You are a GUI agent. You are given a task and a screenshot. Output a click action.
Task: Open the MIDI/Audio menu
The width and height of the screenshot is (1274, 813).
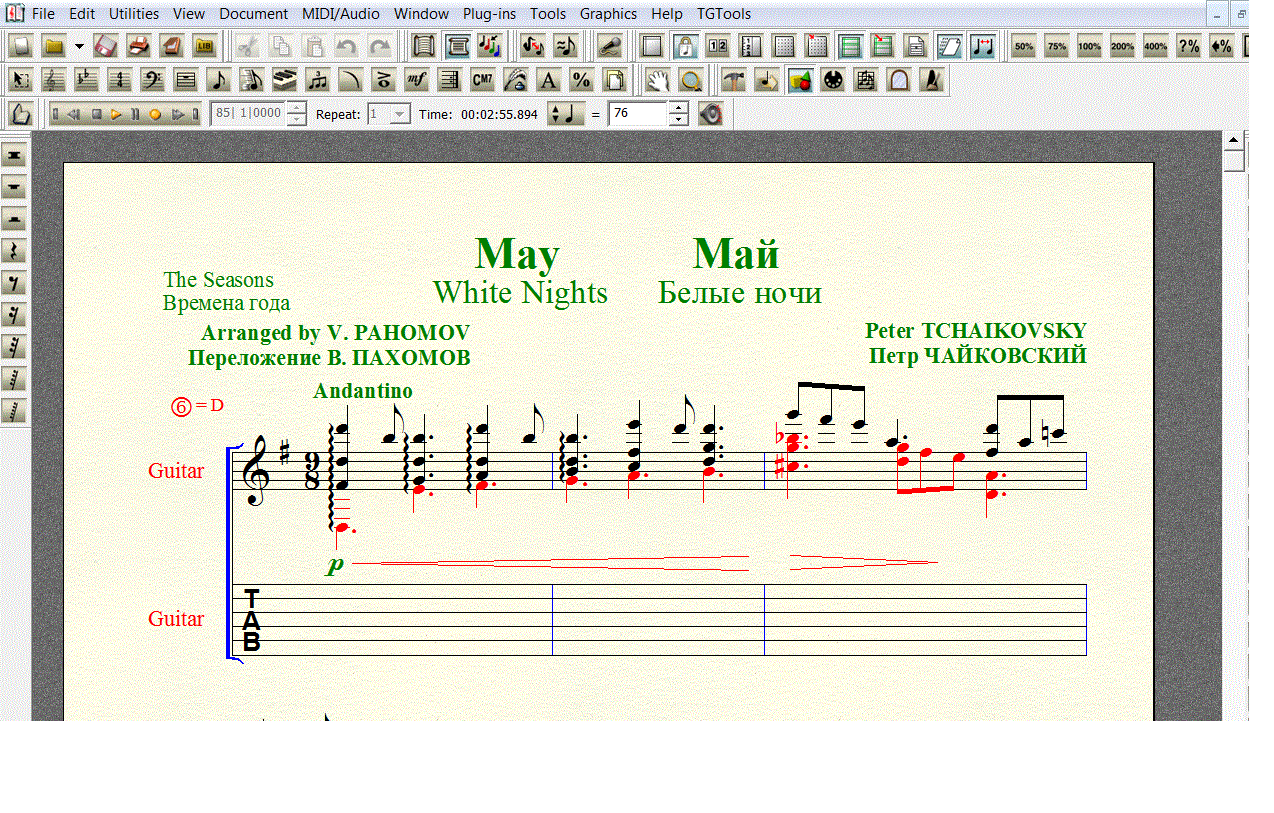(x=339, y=14)
